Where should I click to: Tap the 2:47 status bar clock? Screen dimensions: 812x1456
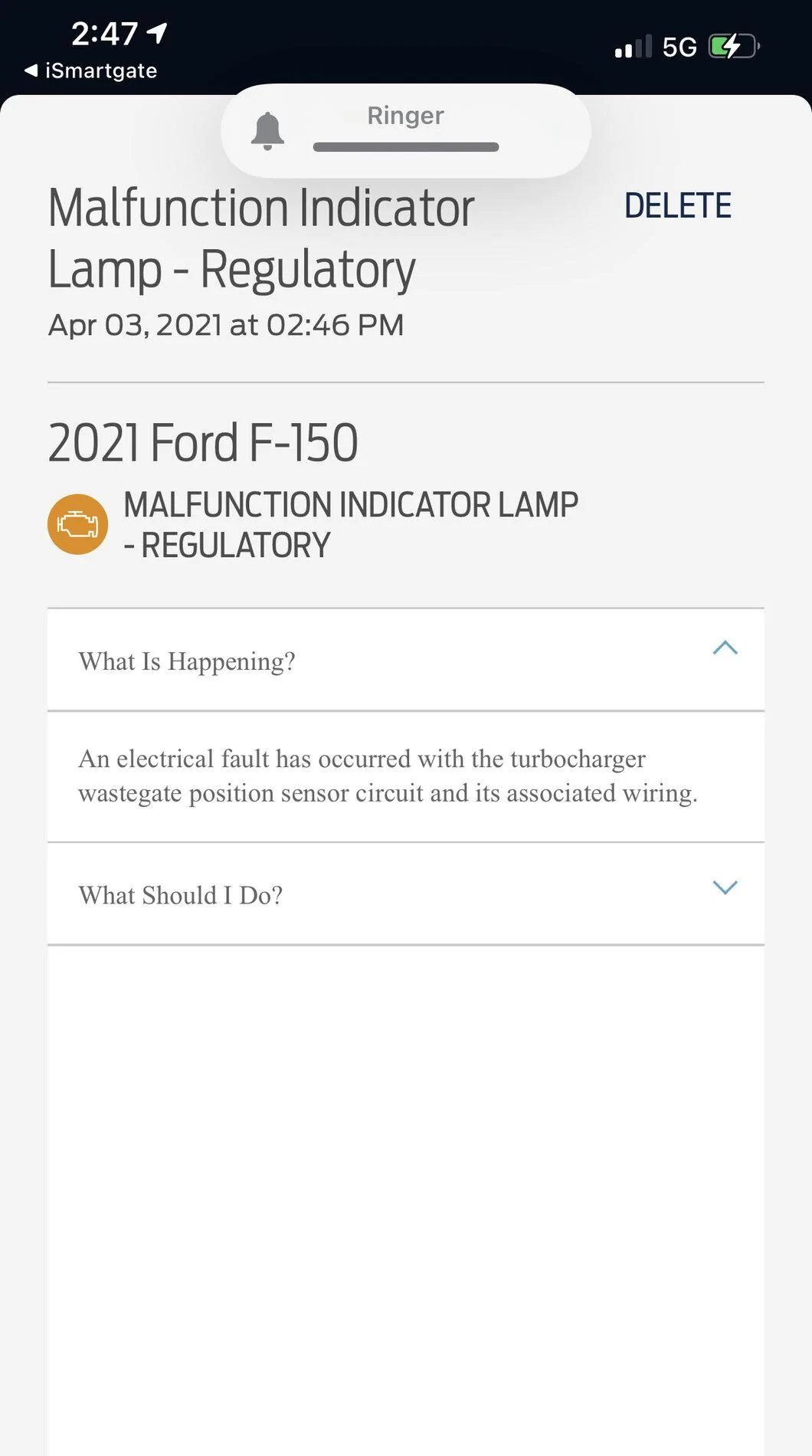coord(104,34)
